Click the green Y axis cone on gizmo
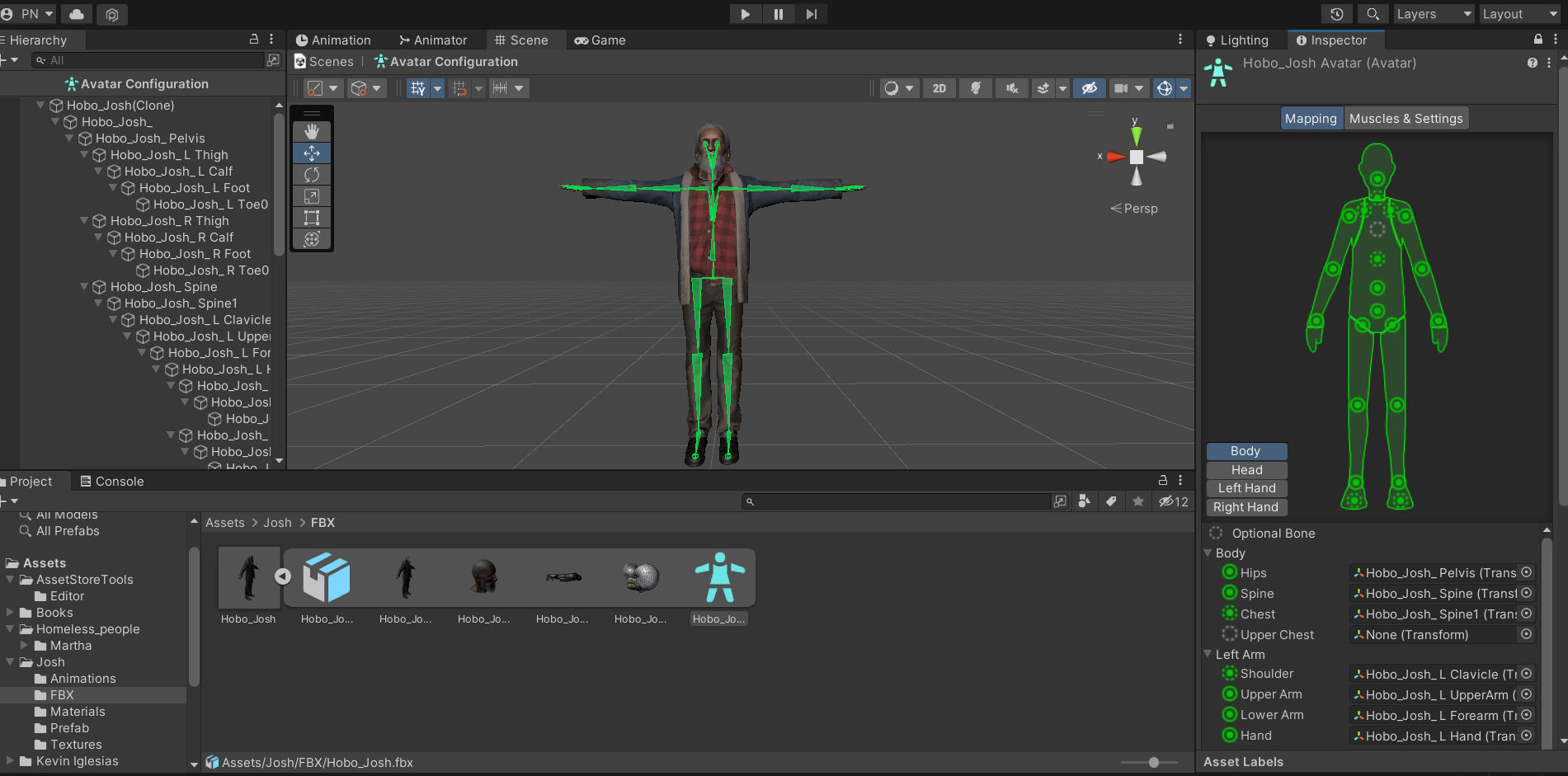This screenshot has width=1568, height=776. [x=1137, y=135]
